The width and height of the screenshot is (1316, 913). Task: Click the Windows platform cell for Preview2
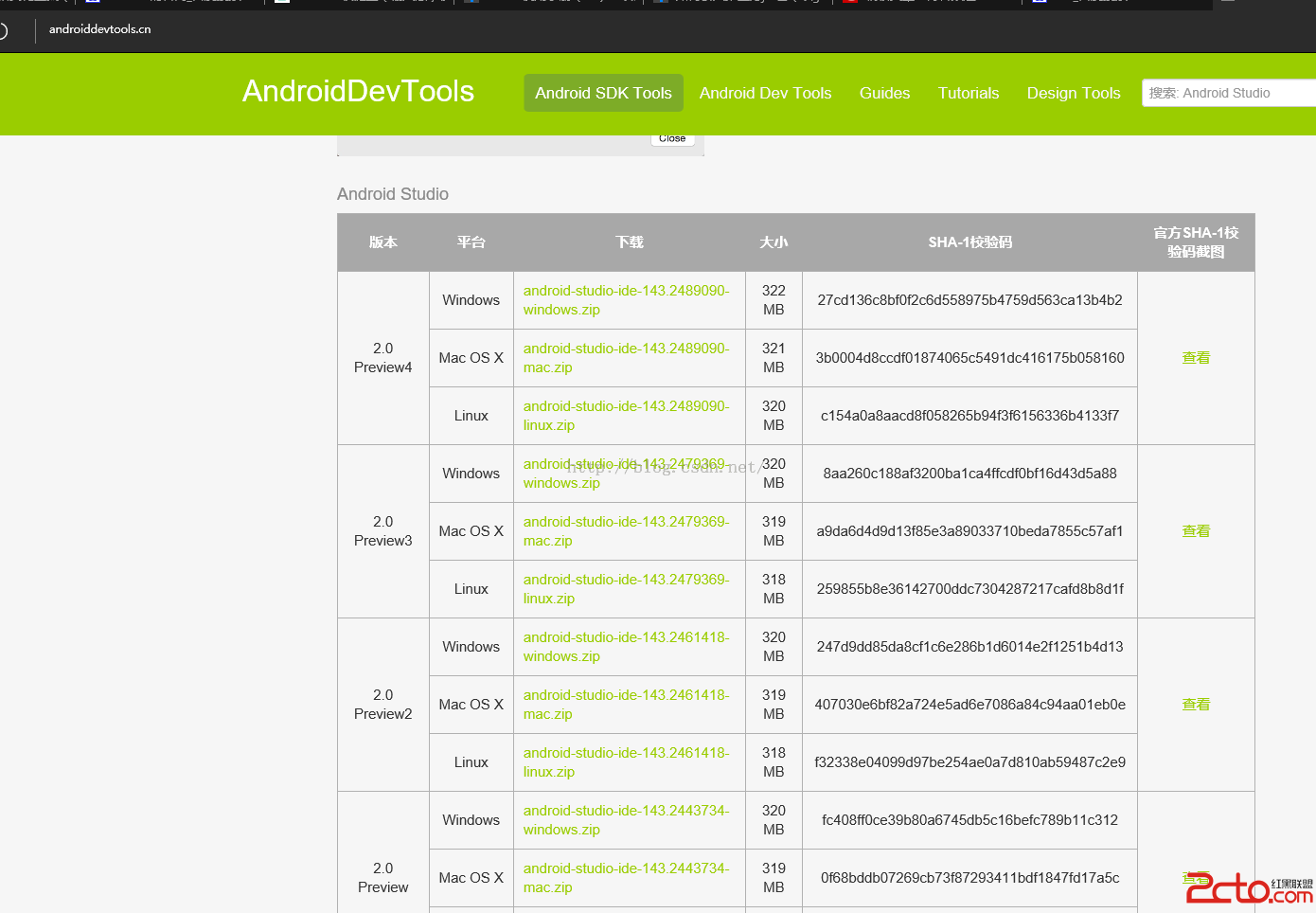tap(471, 647)
